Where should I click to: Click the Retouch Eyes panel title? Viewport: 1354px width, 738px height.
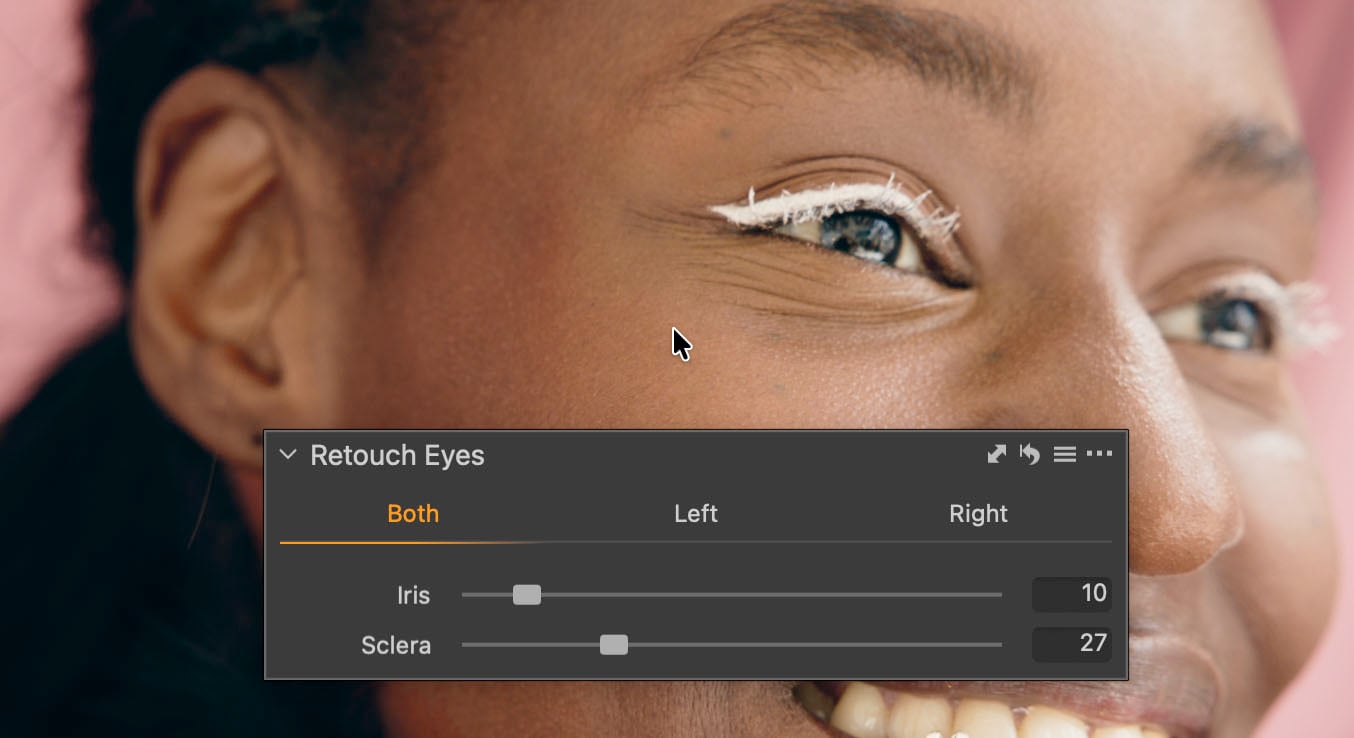(397, 456)
